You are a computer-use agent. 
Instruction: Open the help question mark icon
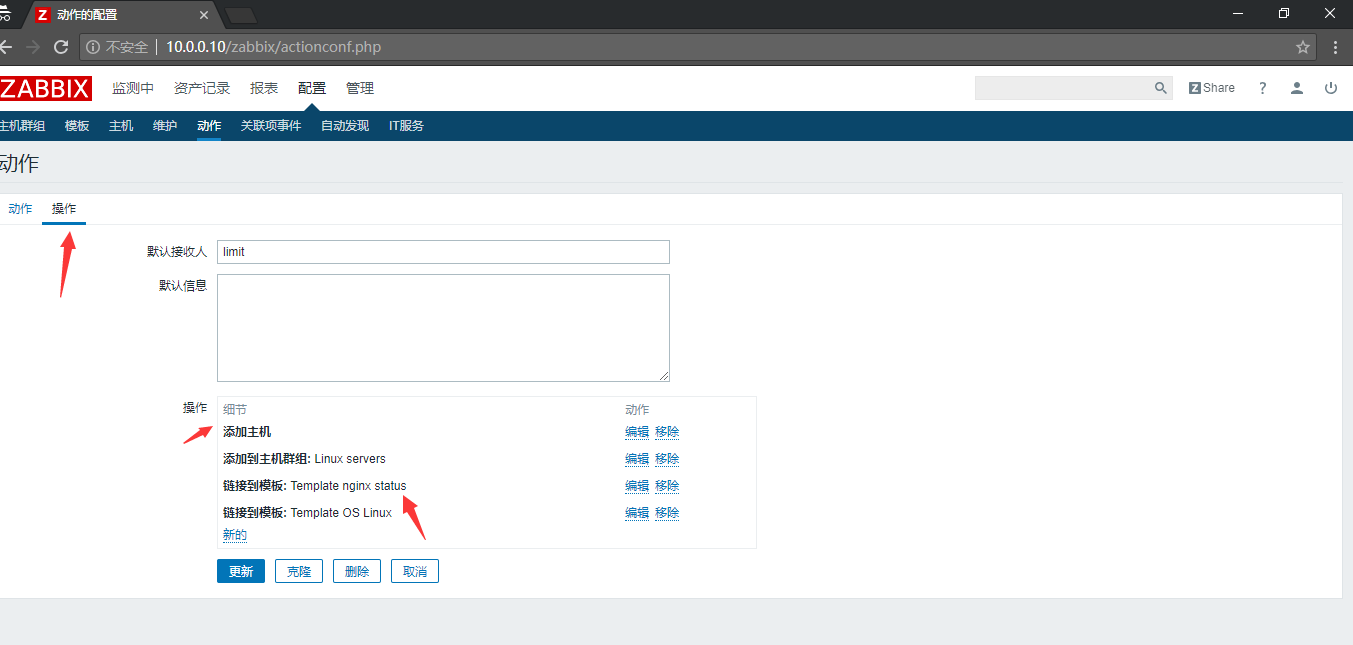point(1263,88)
